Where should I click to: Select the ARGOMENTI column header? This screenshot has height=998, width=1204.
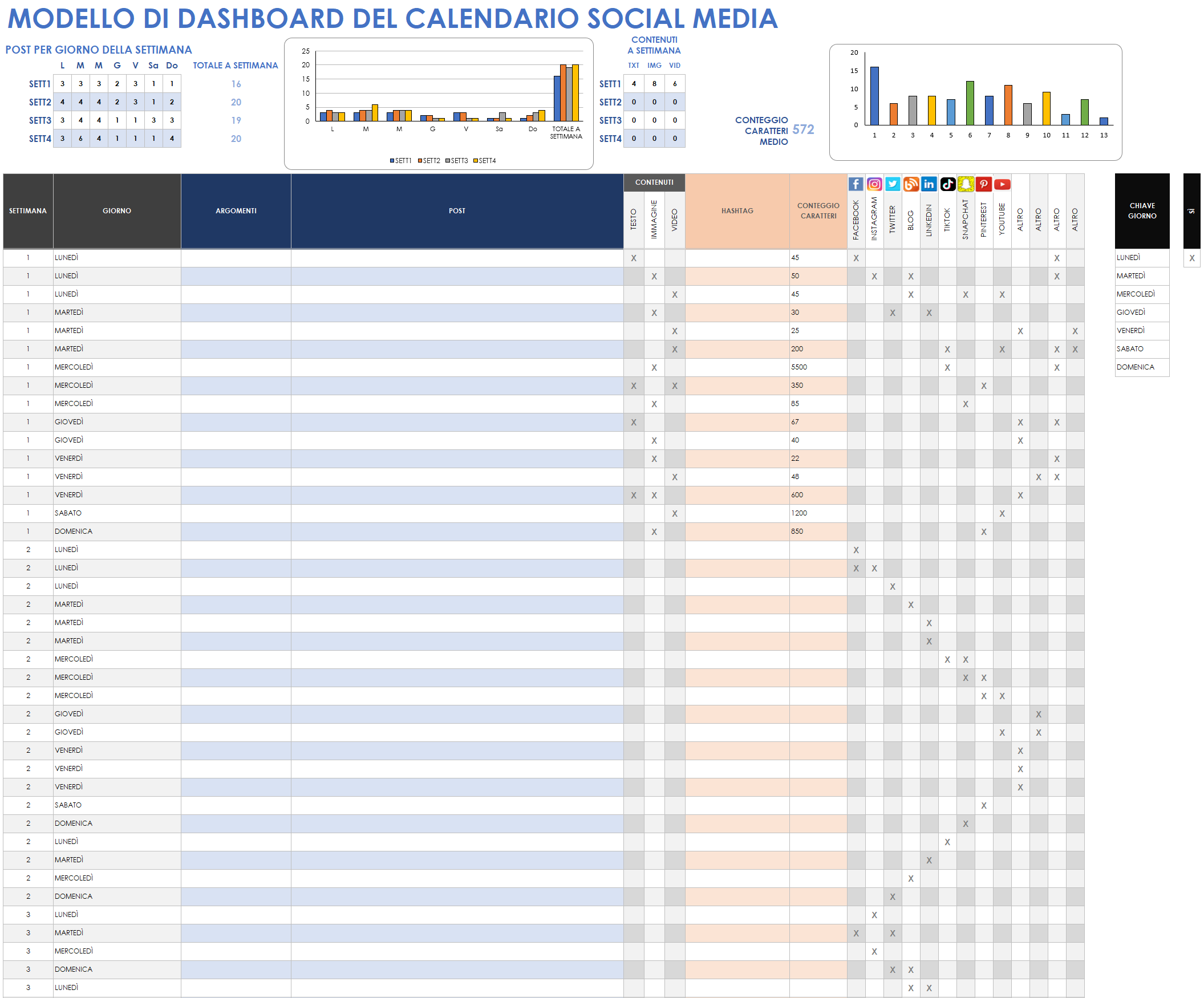coord(236,211)
